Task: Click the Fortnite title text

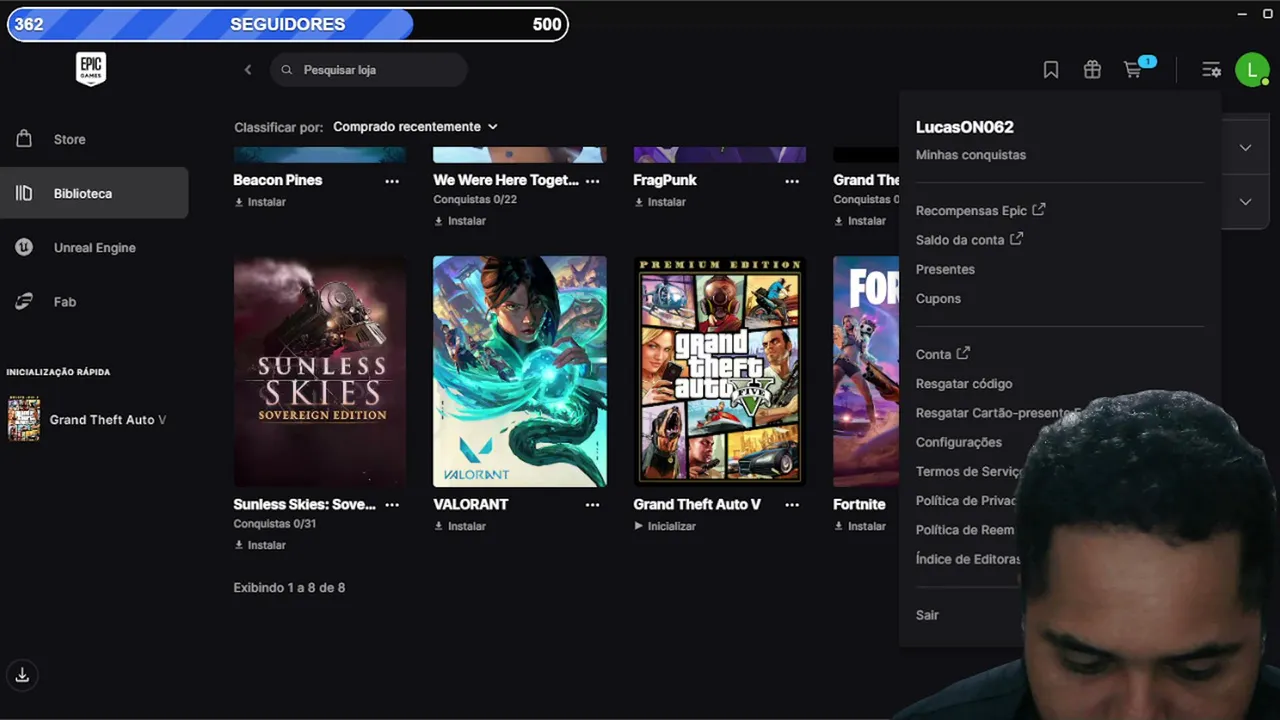Action: tap(860, 504)
